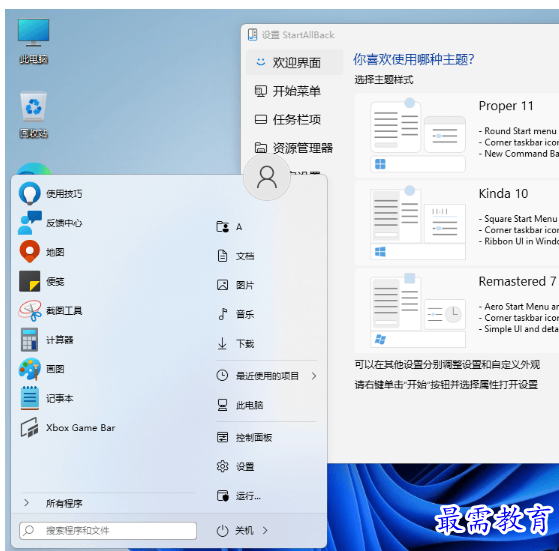Choose the Proper 11 theme
Screen dimensions: 559x551
457,135
